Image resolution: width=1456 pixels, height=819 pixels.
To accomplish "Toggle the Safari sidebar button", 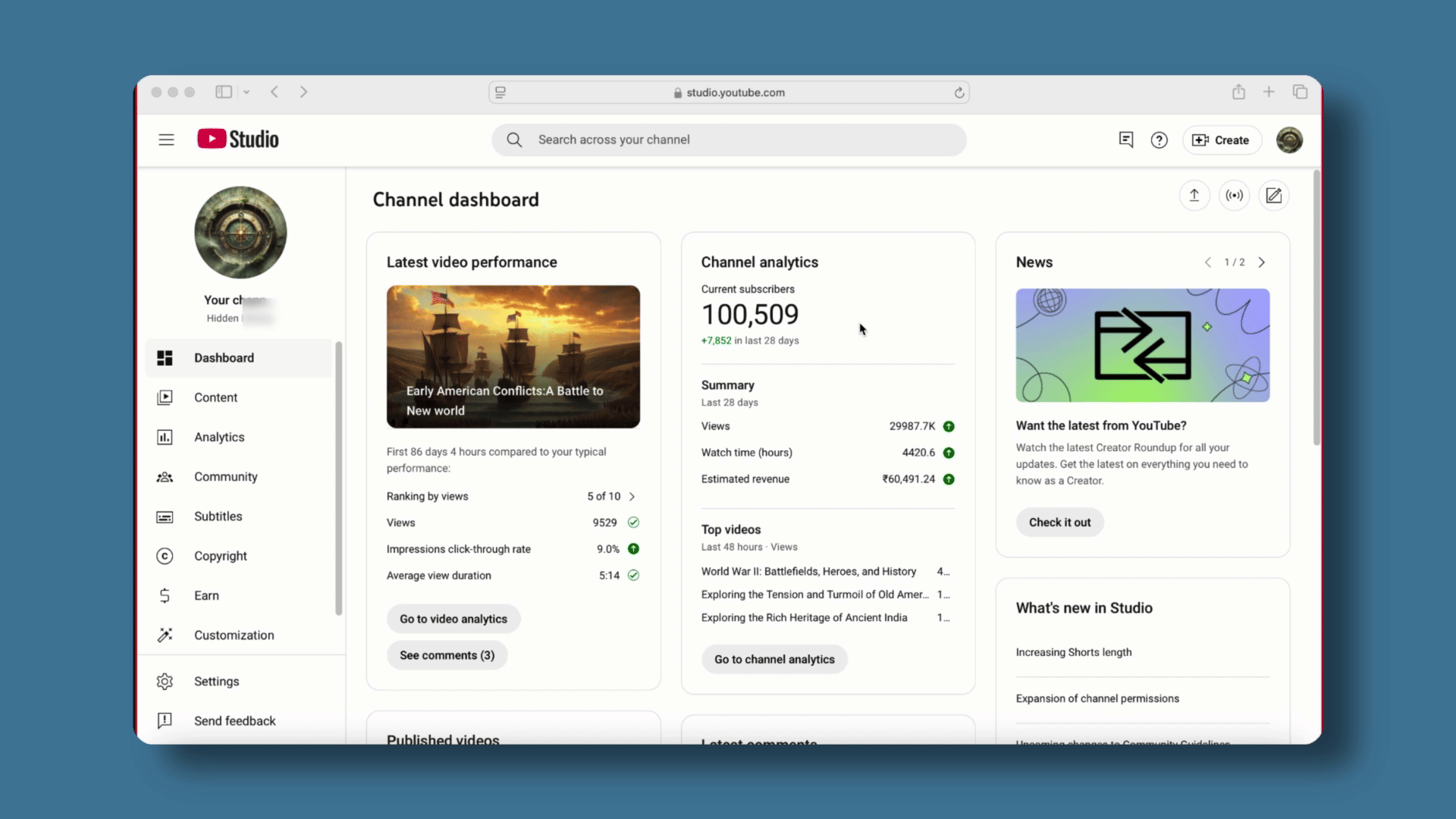I will coord(224,92).
